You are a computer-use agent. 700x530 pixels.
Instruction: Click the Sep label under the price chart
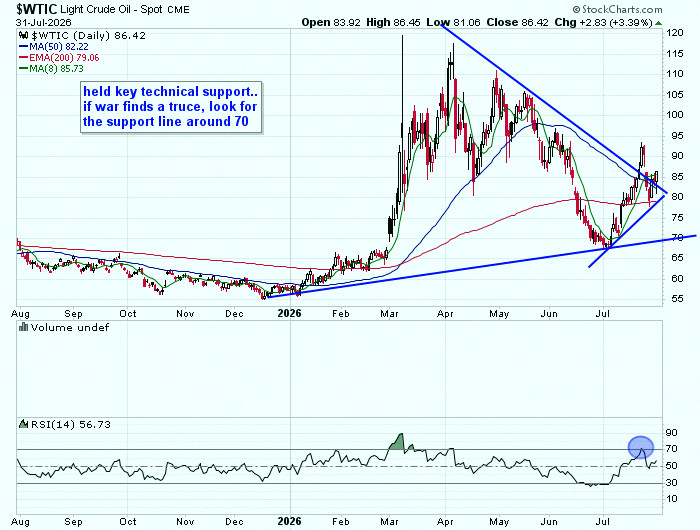point(73,314)
